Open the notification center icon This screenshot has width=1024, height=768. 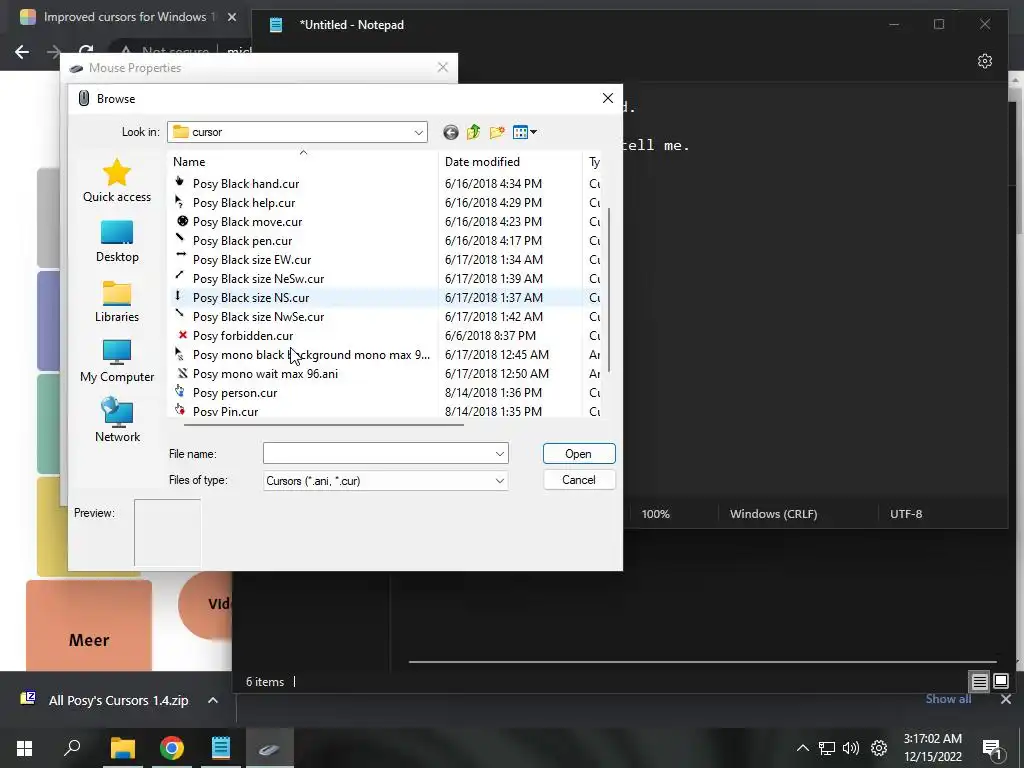[991, 748]
